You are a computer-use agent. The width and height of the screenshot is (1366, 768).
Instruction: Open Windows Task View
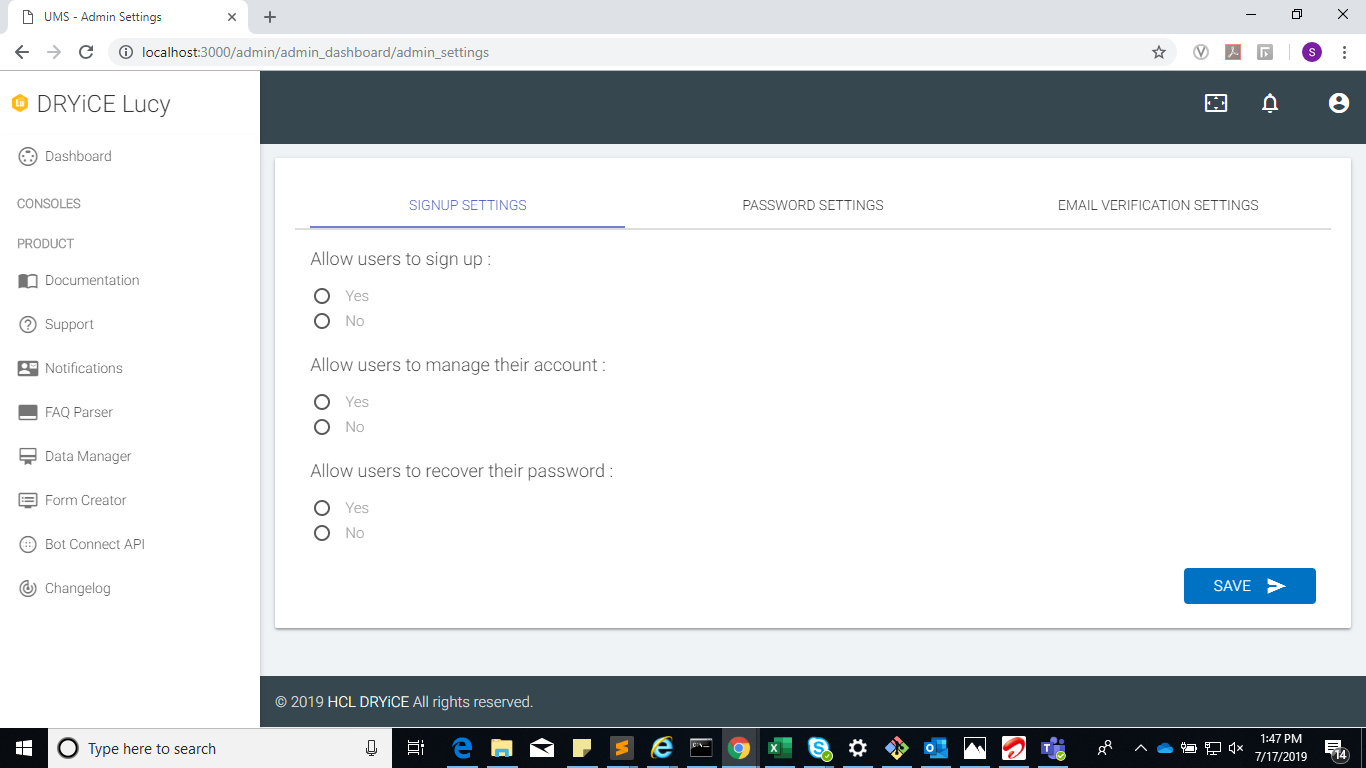click(416, 748)
